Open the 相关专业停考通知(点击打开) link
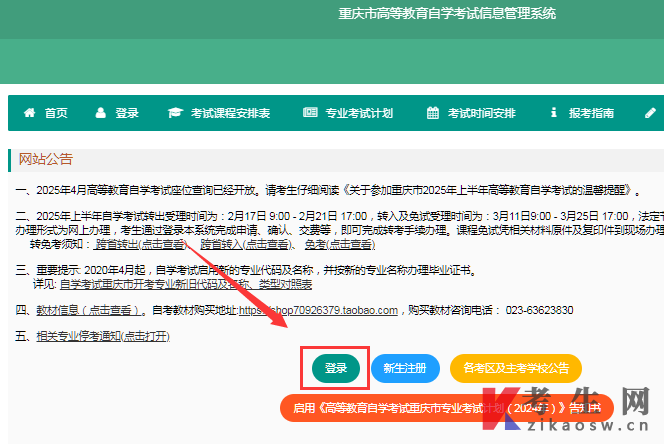Image resolution: width=664 pixels, height=444 pixels. click(x=103, y=336)
